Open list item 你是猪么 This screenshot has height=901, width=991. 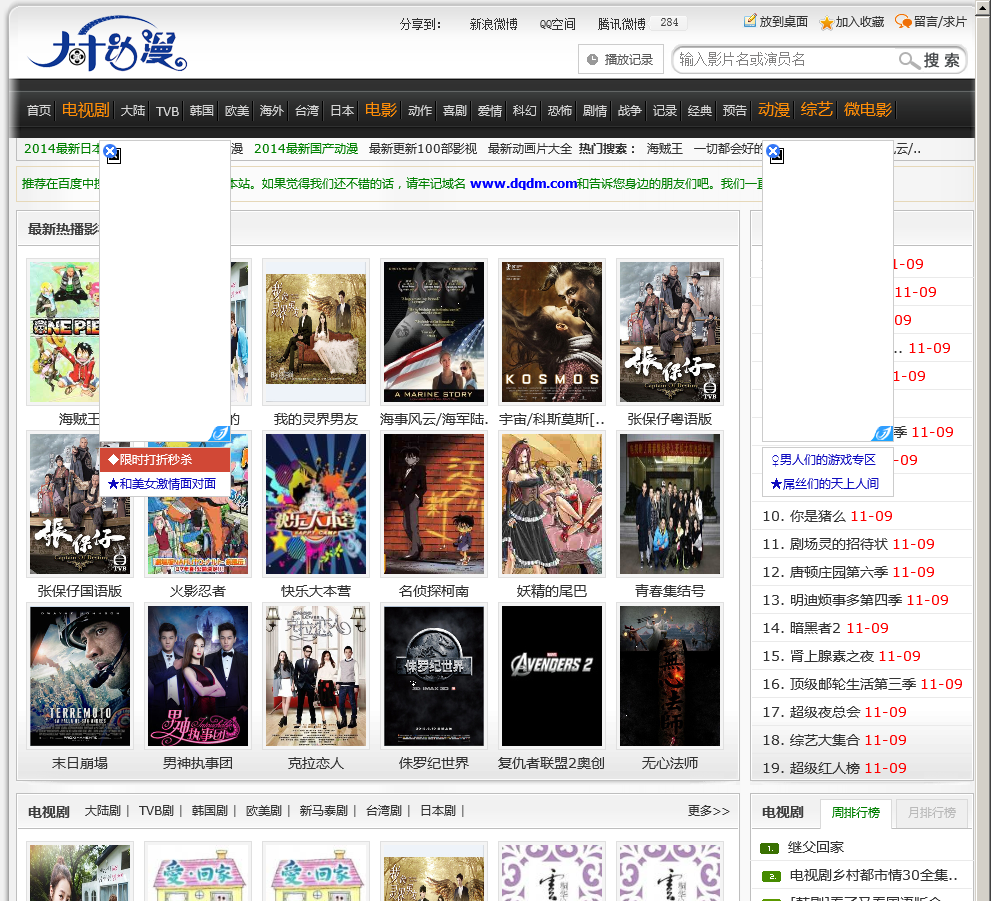(x=817, y=516)
